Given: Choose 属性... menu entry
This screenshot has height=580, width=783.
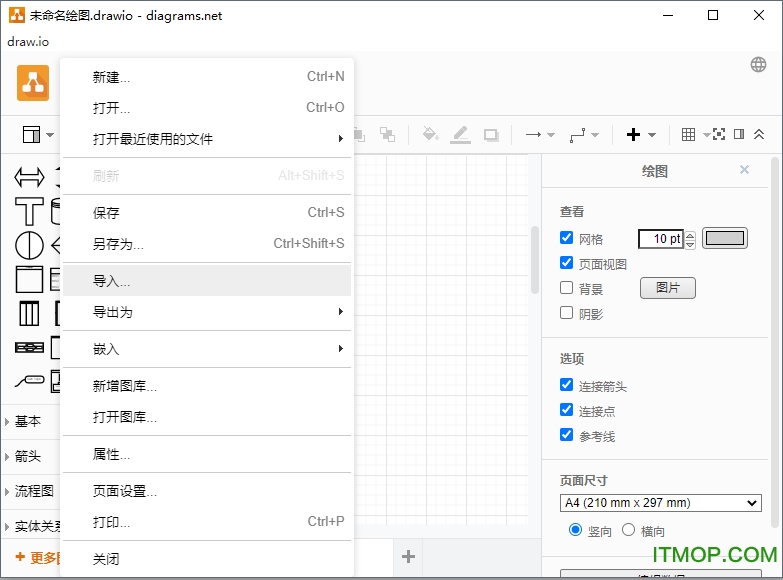Looking at the screenshot, I should coord(207,454).
